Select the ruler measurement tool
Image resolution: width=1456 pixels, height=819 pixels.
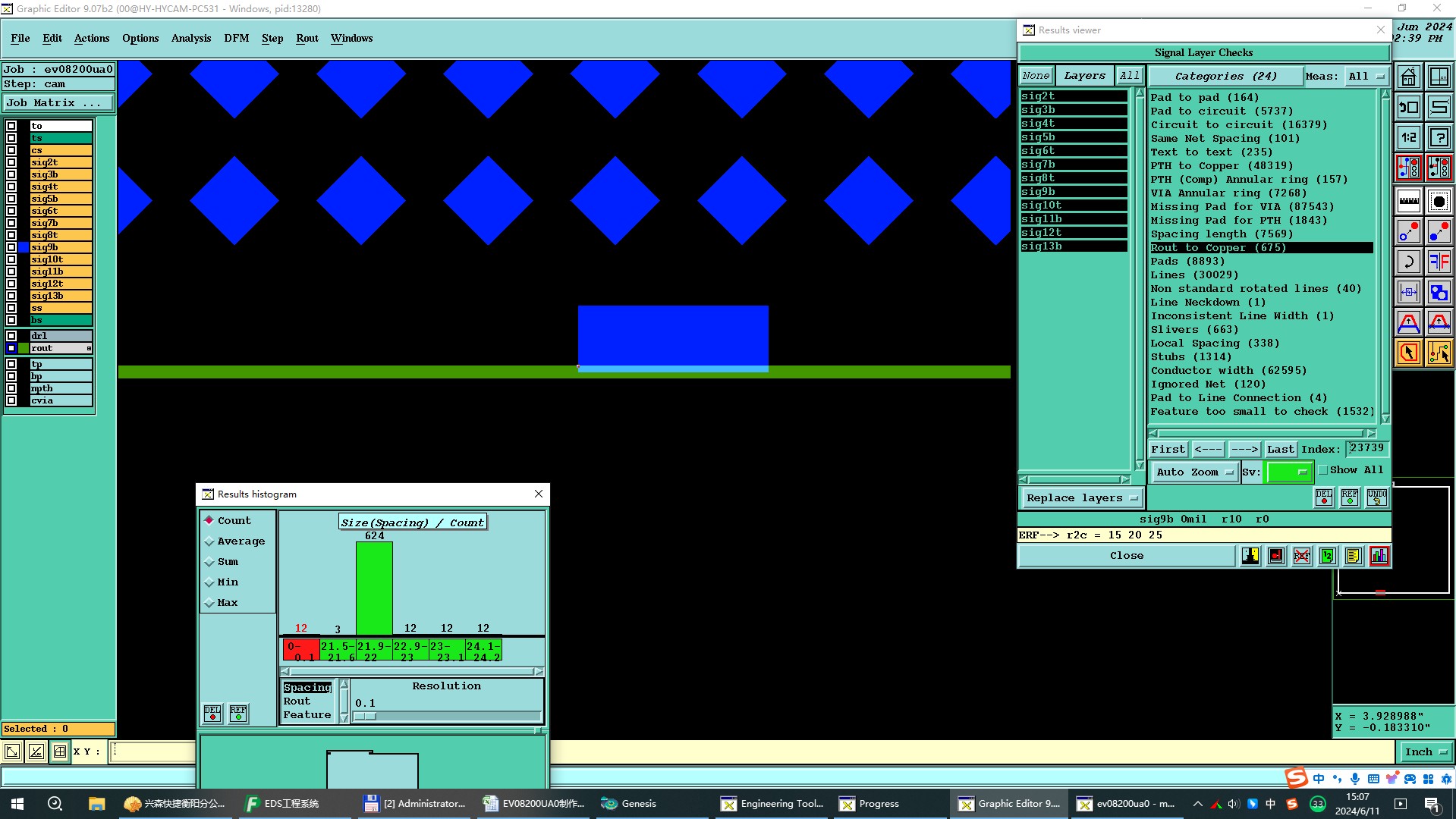[x=1409, y=201]
